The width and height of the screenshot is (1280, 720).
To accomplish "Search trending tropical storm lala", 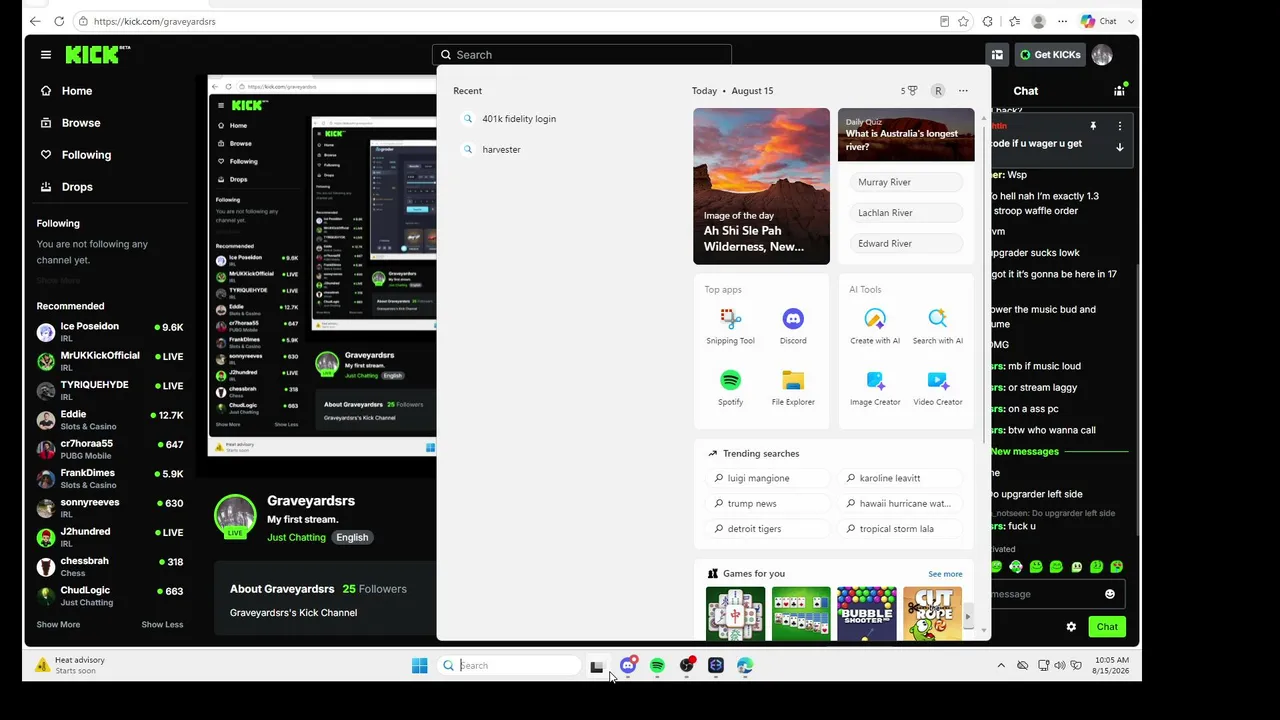I will pyautogui.click(x=899, y=529).
